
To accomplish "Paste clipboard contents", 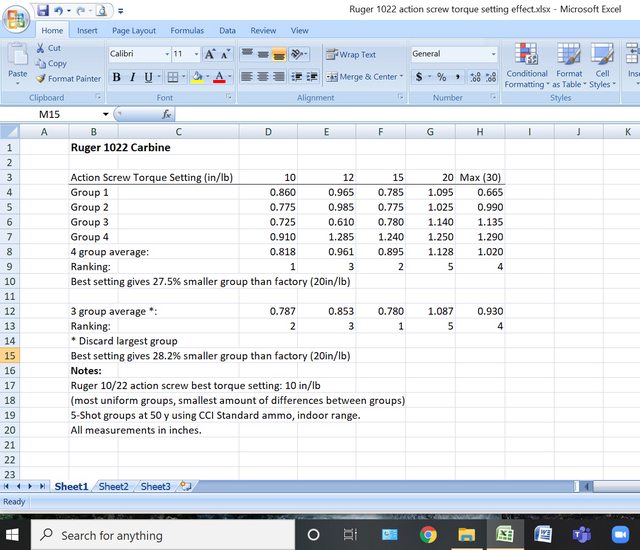I will (18, 64).
